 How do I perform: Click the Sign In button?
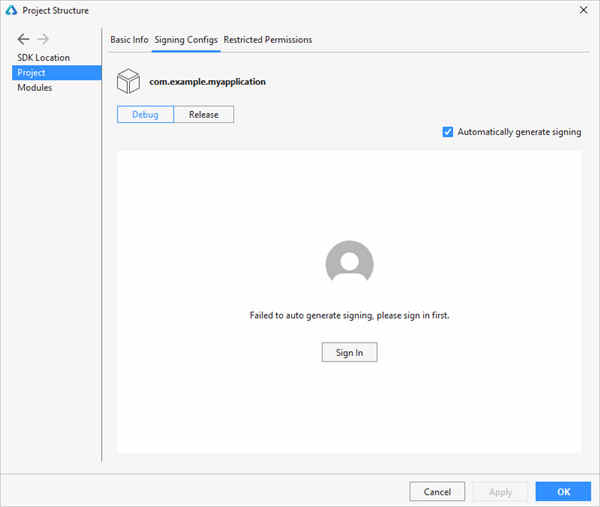(349, 352)
